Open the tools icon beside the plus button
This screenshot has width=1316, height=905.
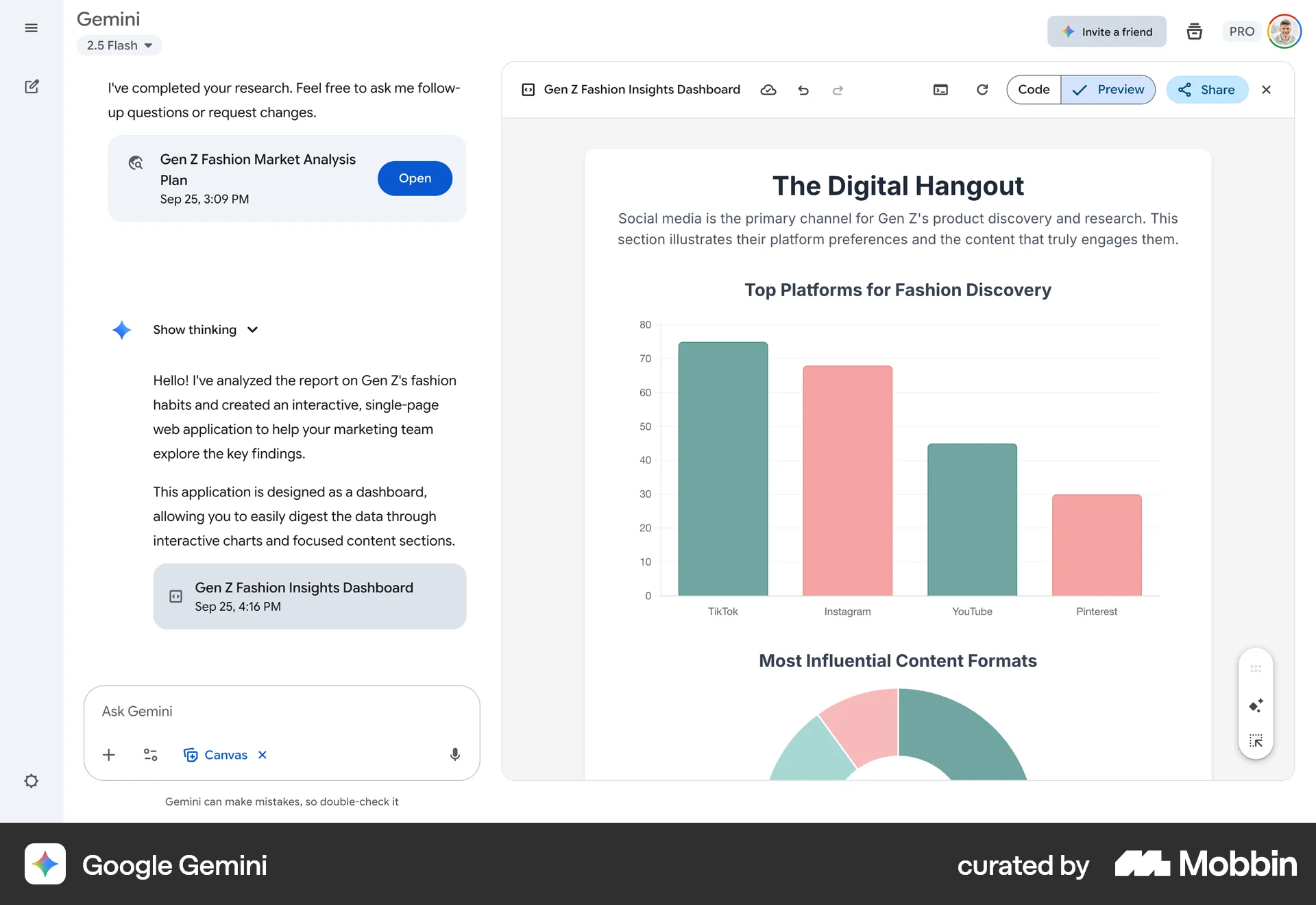[150, 755]
